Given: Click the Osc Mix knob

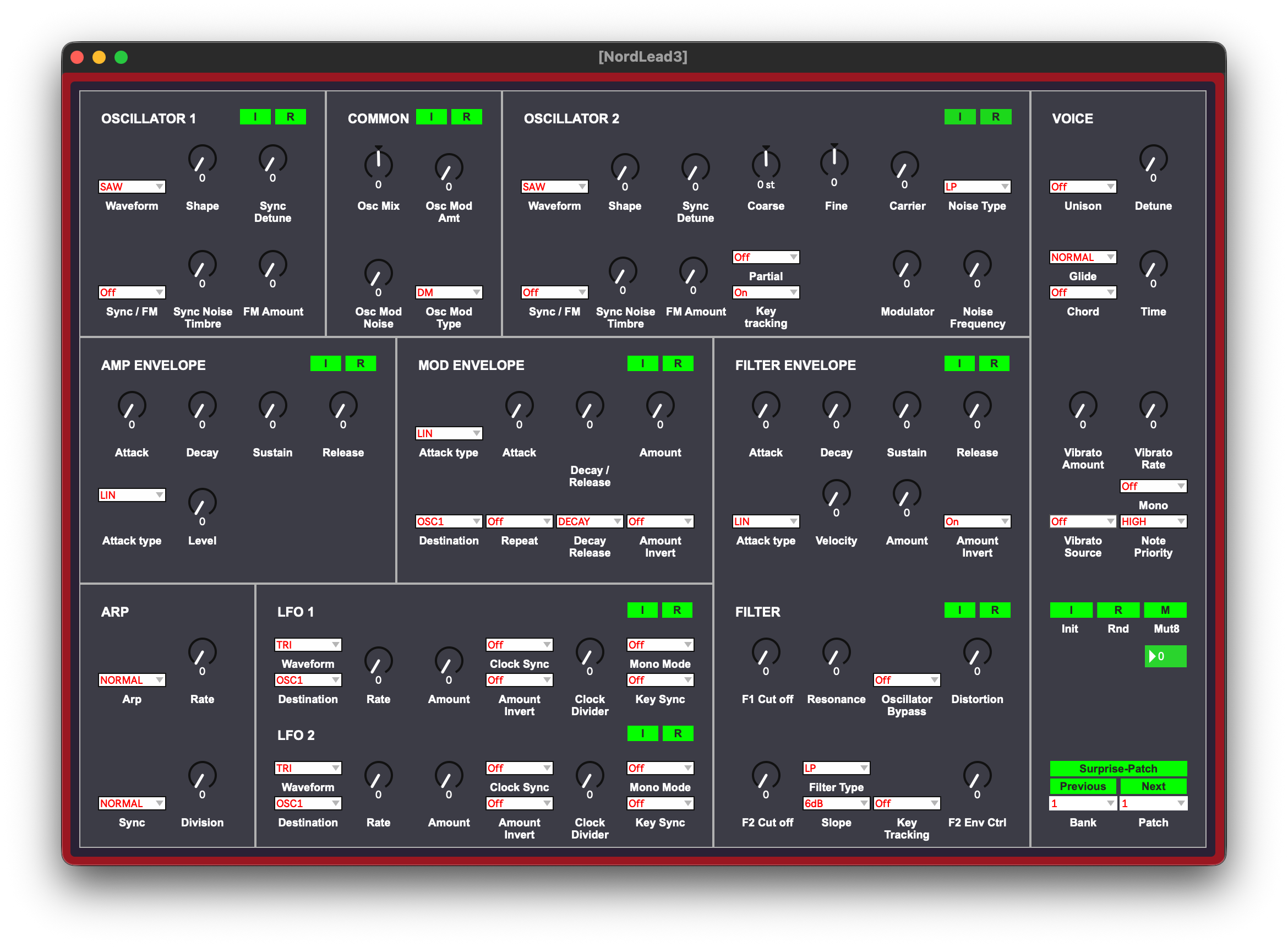Looking at the screenshot, I should [378, 164].
